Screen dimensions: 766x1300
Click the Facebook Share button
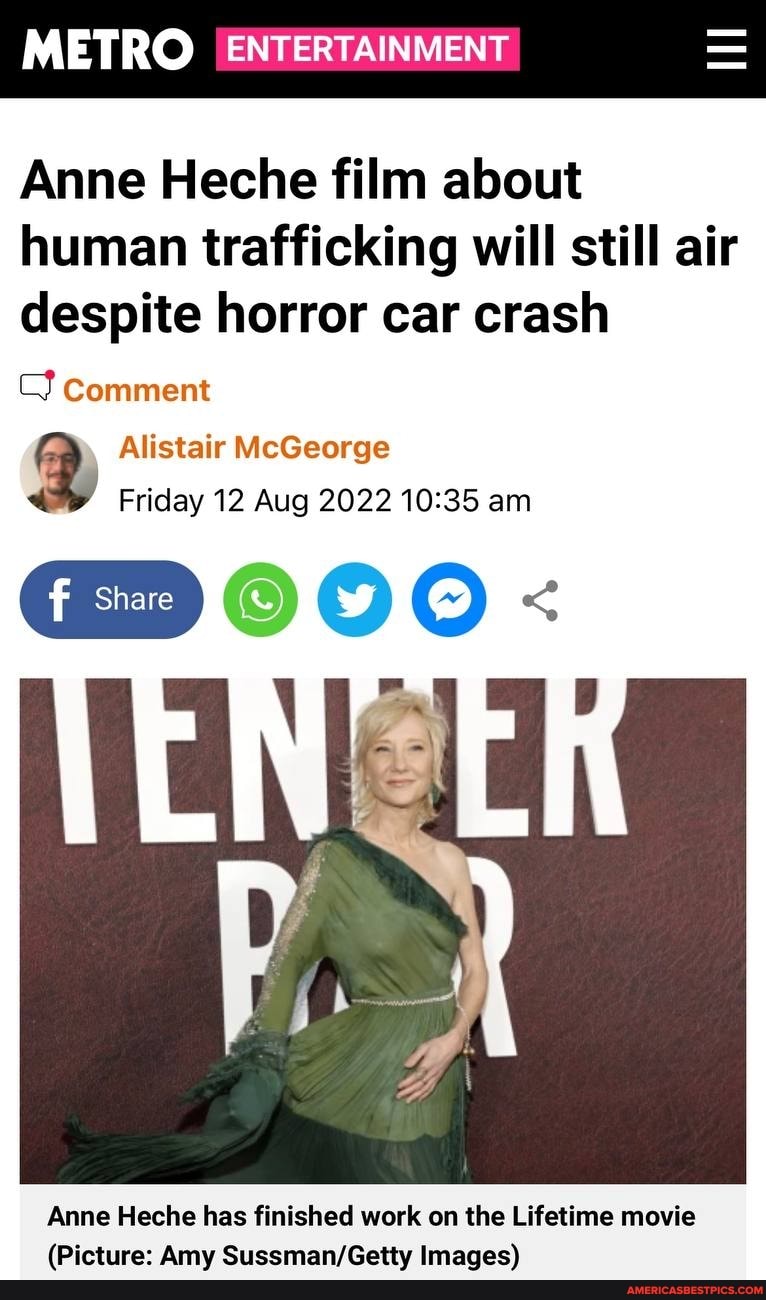click(x=111, y=600)
